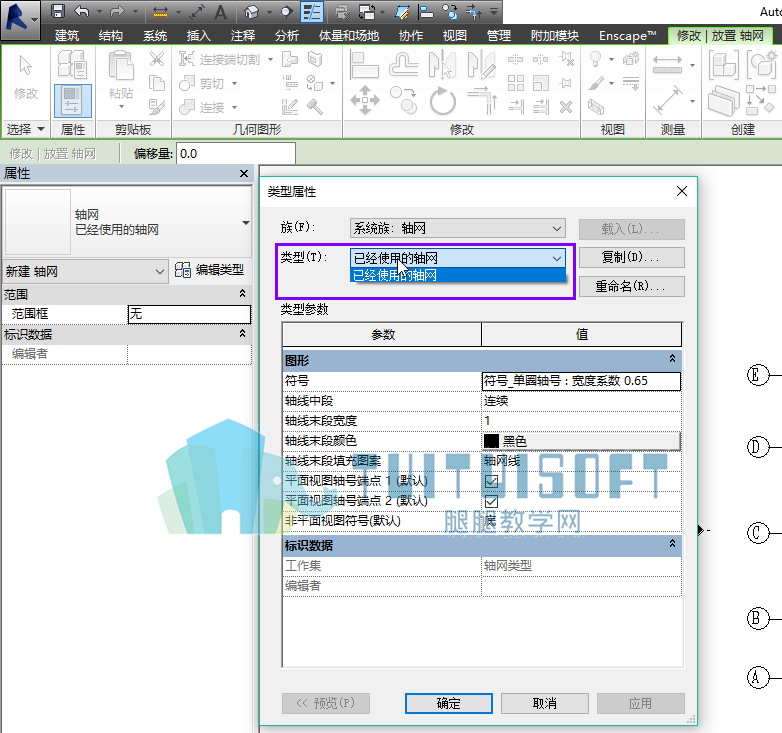Click the 取消 button
The image size is (782, 733).
(545, 703)
